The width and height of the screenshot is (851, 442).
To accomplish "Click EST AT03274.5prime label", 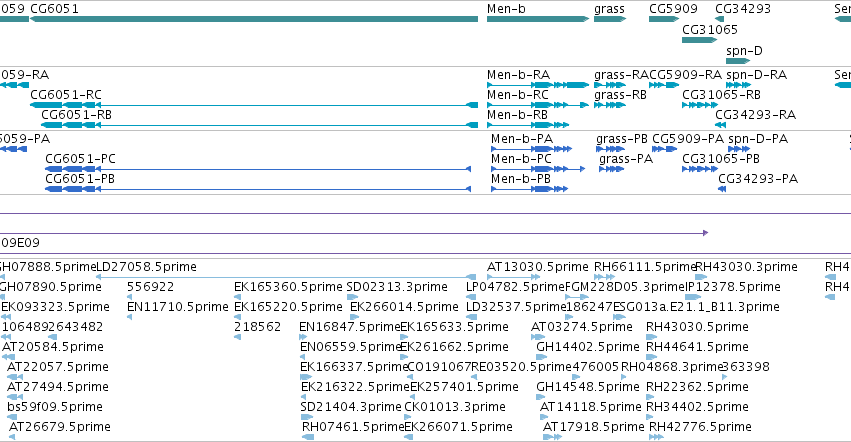I will (x=582, y=327).
